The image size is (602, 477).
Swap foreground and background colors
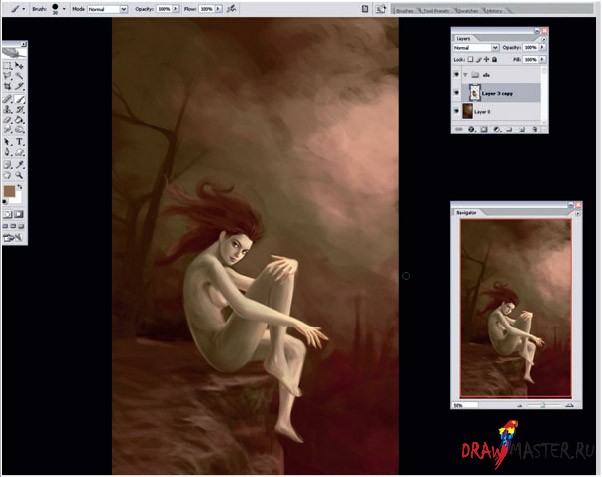tap(20, 187)
